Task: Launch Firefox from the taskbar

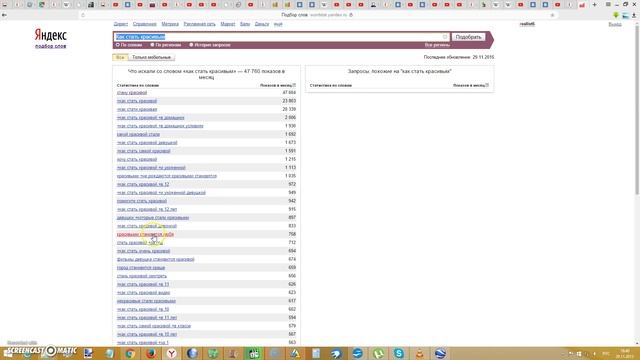Action: [x=151, y=353]
